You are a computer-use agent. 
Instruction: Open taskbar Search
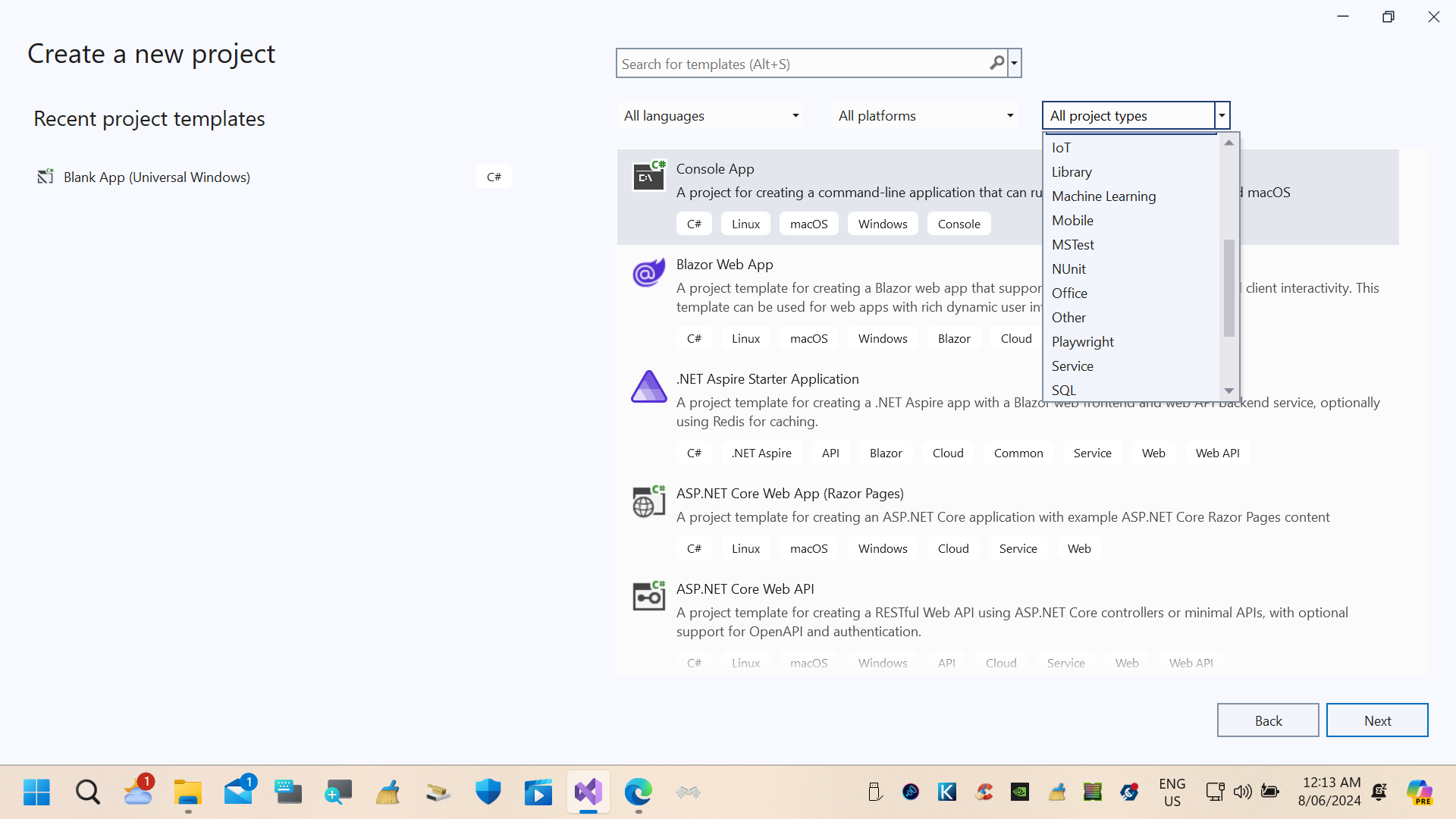click(87, 792)
